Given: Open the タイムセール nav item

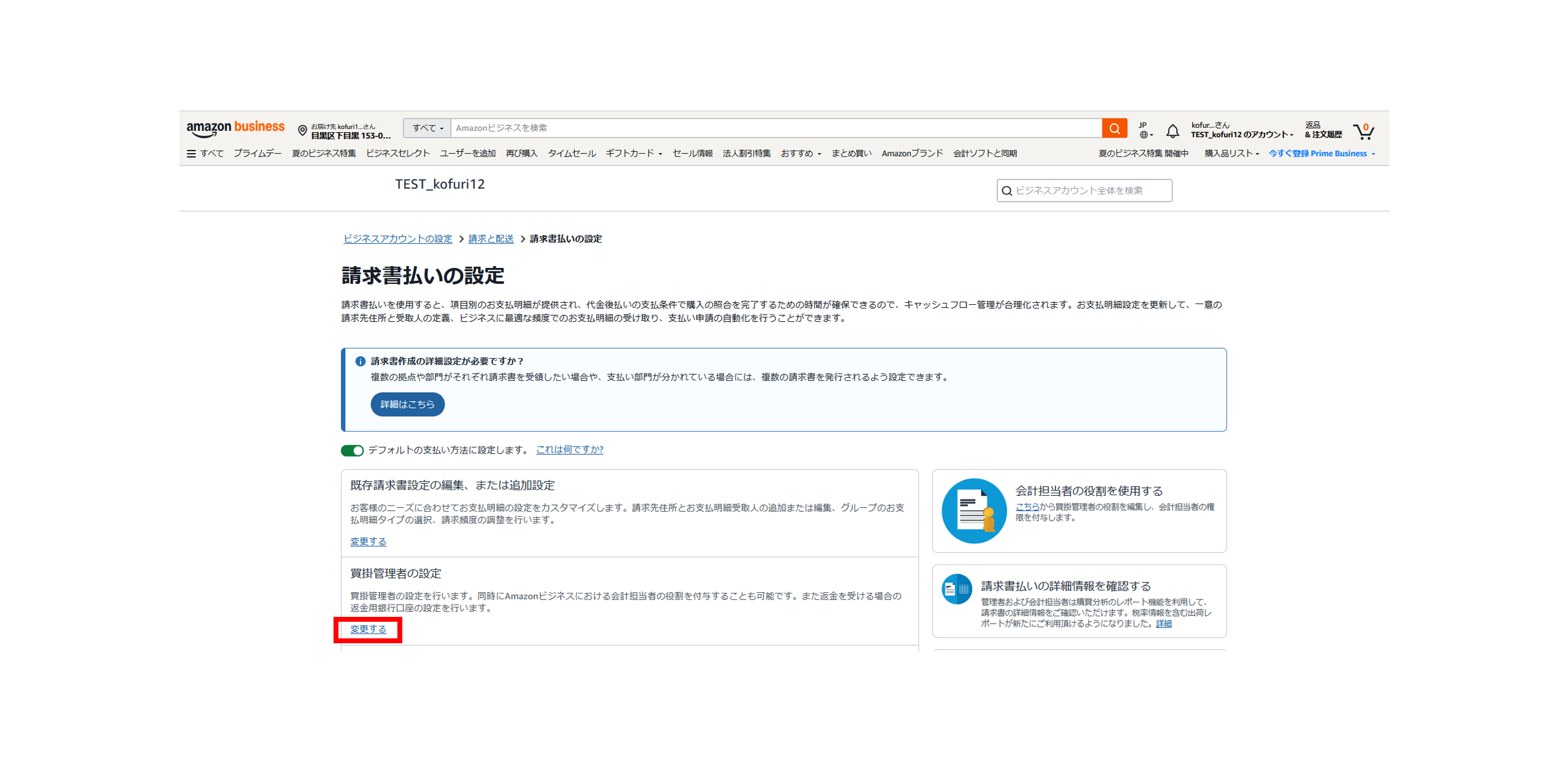Looking at the screenshot, I should pos(571,154).
